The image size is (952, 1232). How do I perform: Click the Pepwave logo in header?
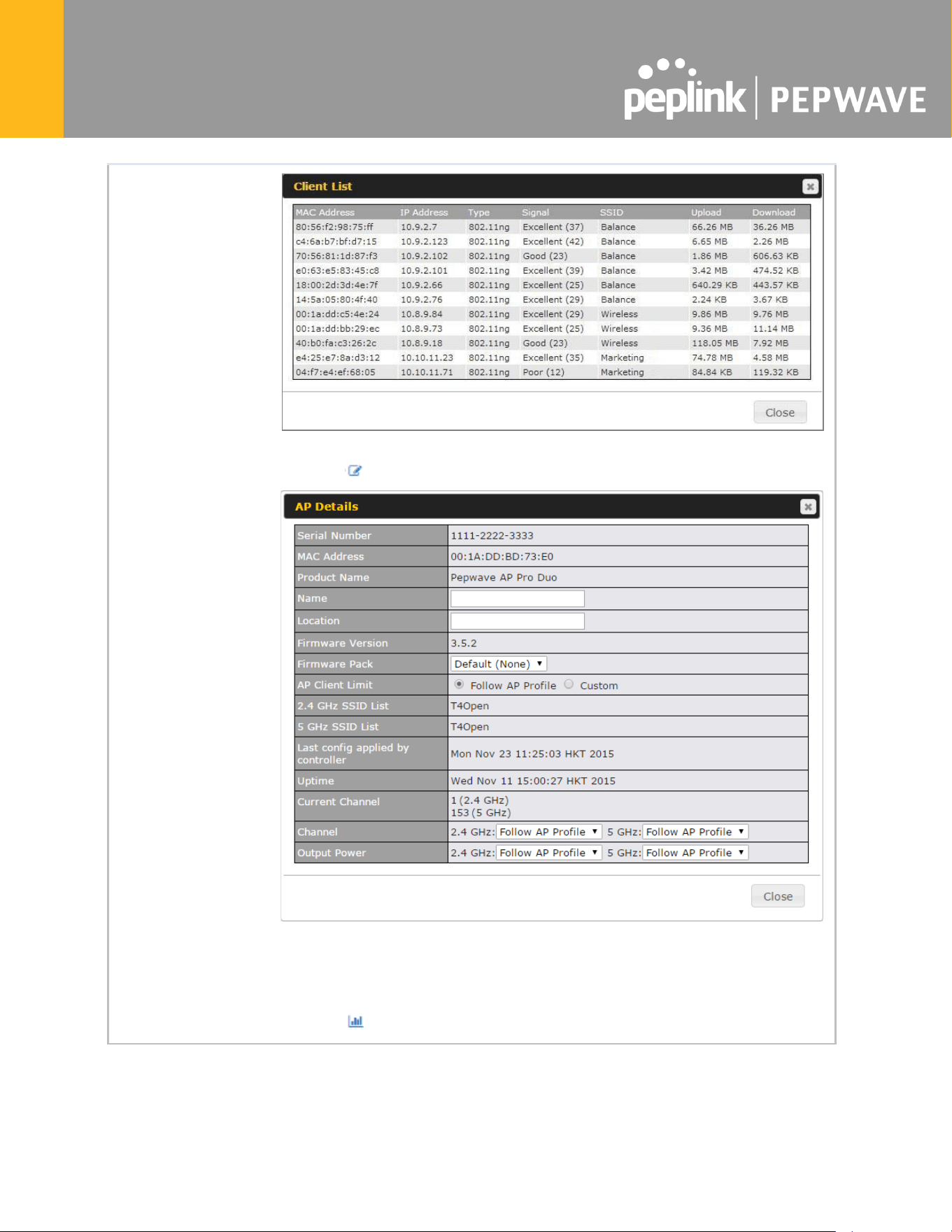tap(848, 99)
